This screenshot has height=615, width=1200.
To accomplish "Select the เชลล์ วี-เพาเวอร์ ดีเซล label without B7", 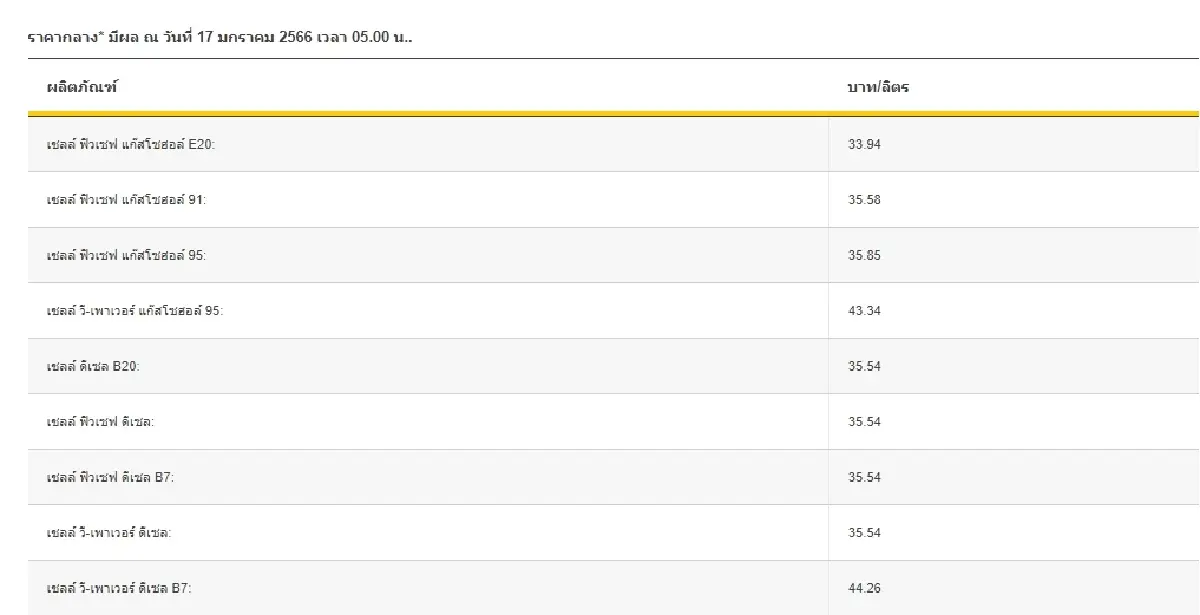I will 109,533.
